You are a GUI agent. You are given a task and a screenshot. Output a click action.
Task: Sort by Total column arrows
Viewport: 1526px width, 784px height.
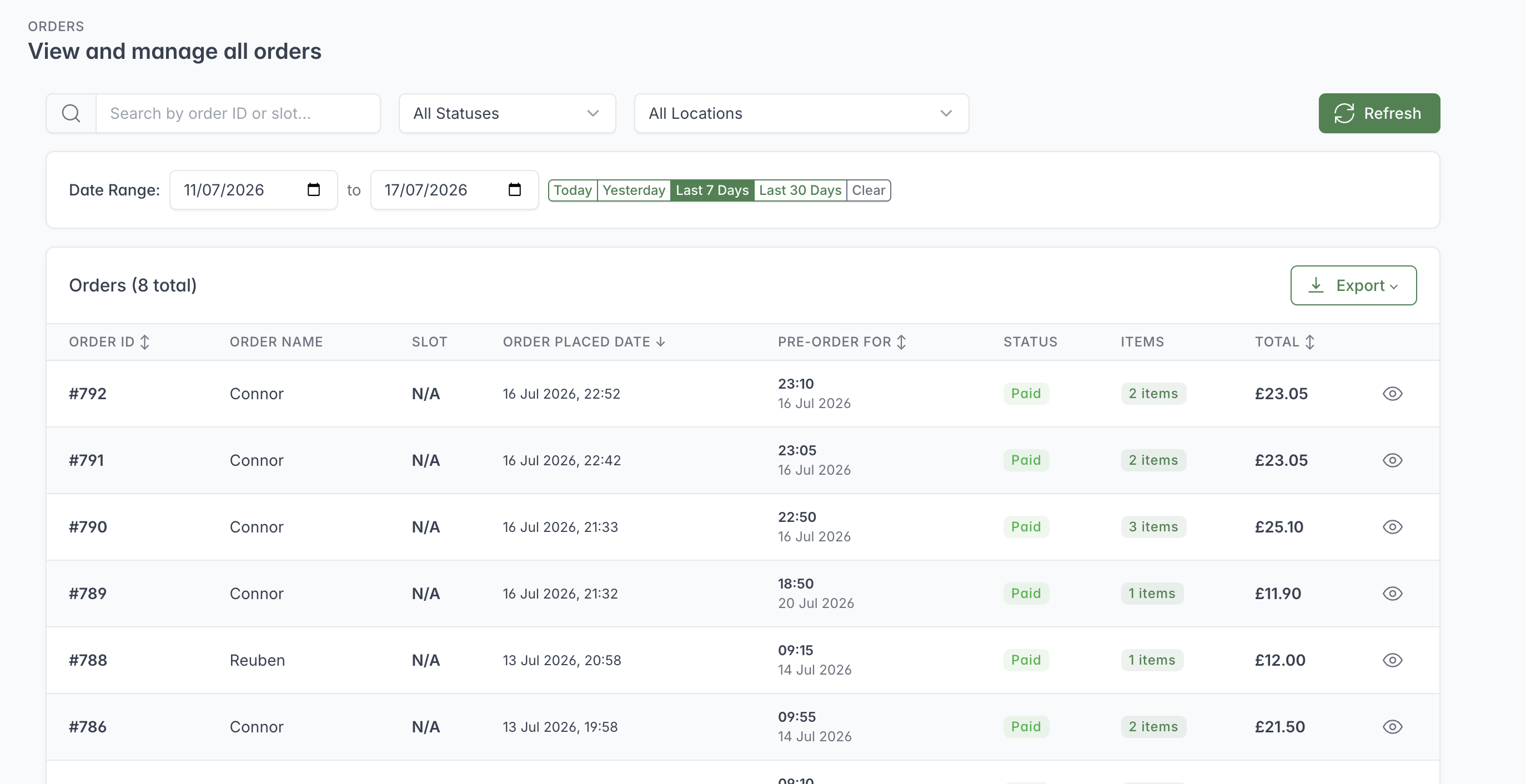point(1310,341)
